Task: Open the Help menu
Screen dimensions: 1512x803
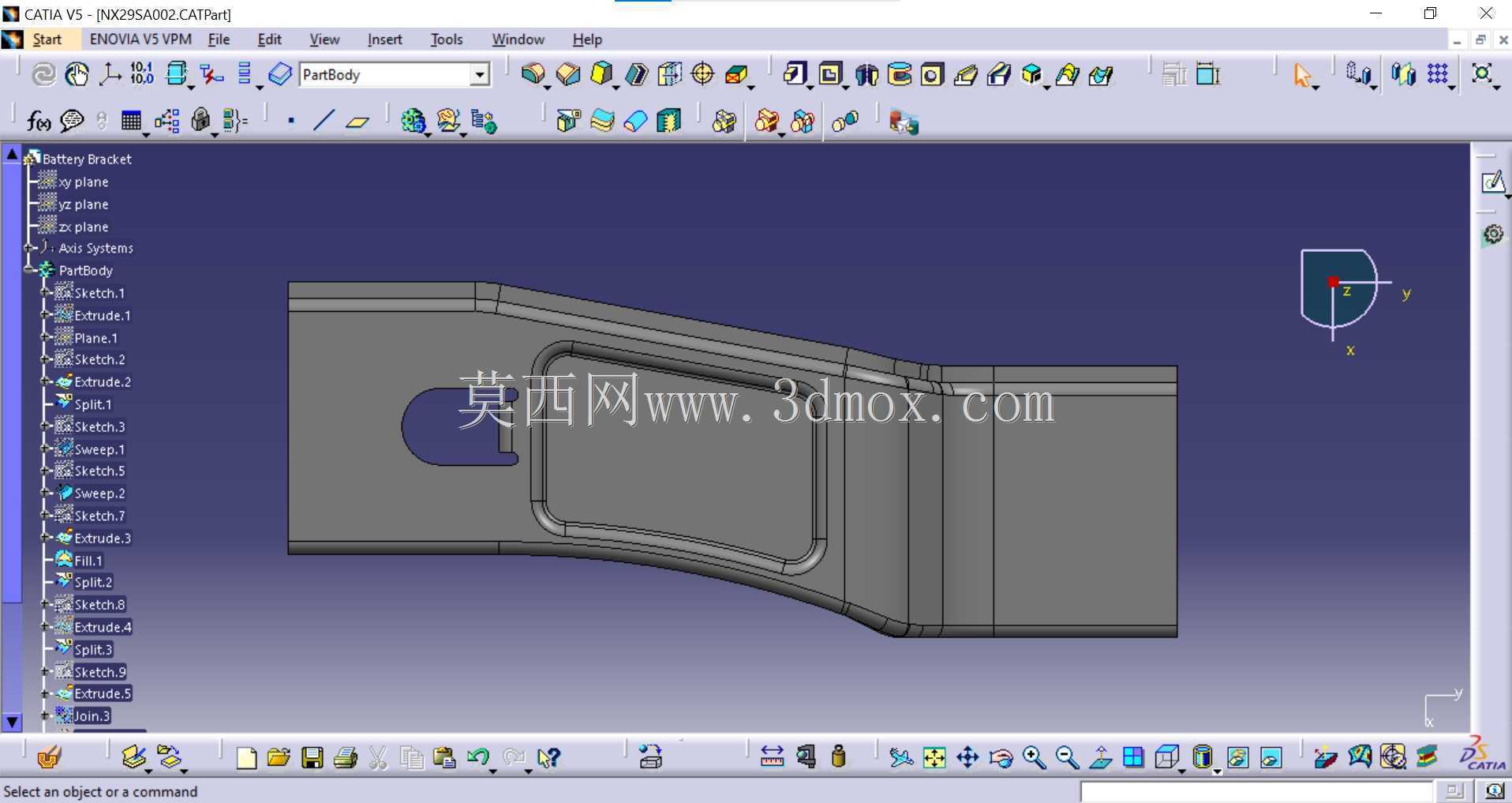Action: click(587, 39)
